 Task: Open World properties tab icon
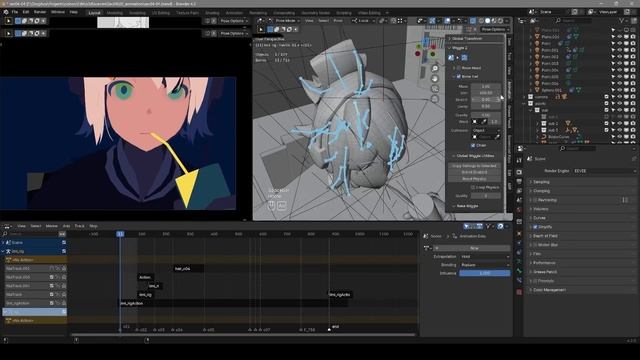coord(519,210)
